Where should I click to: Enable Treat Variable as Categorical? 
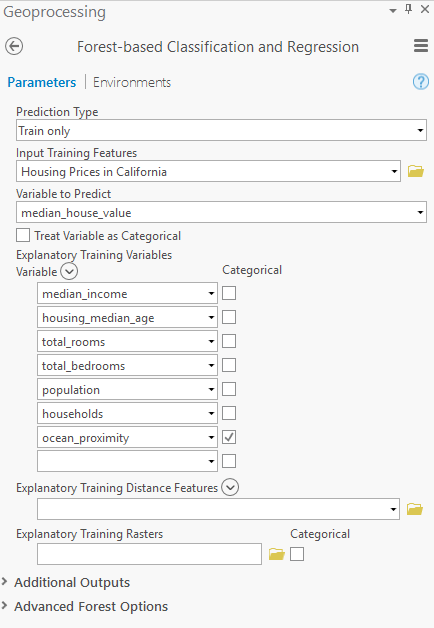click(23, 235)
